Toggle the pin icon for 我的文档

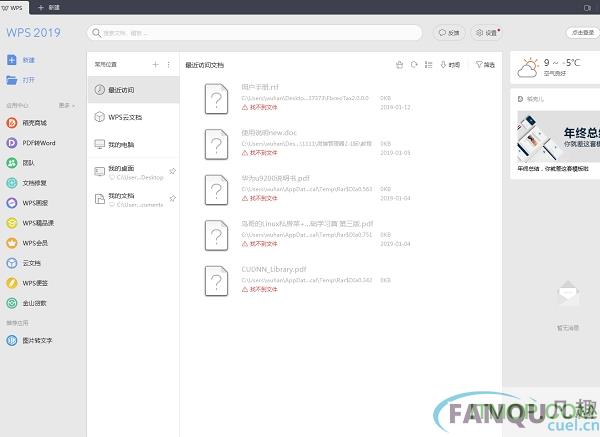[173, 198]
